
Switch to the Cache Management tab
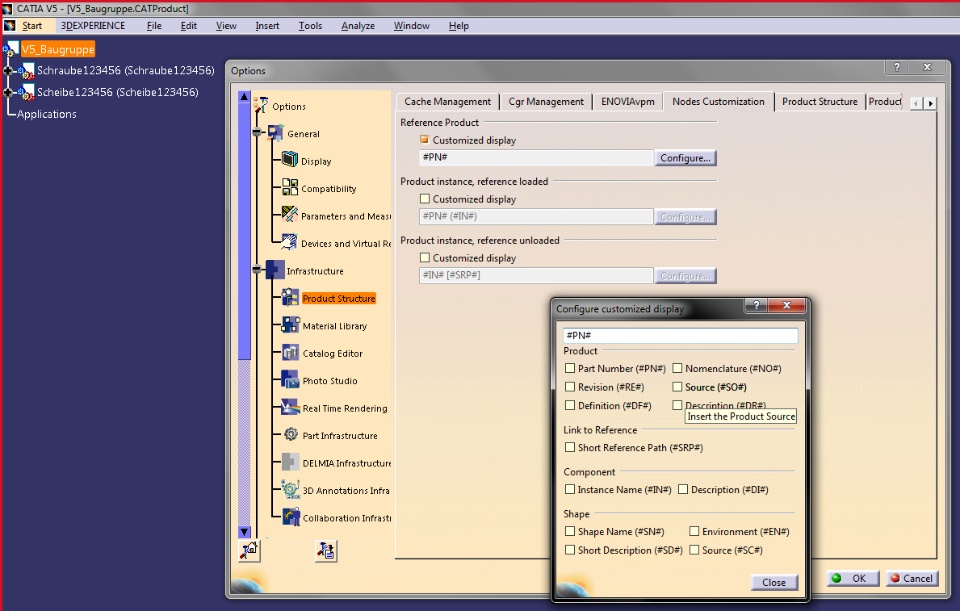pos(448,102)
